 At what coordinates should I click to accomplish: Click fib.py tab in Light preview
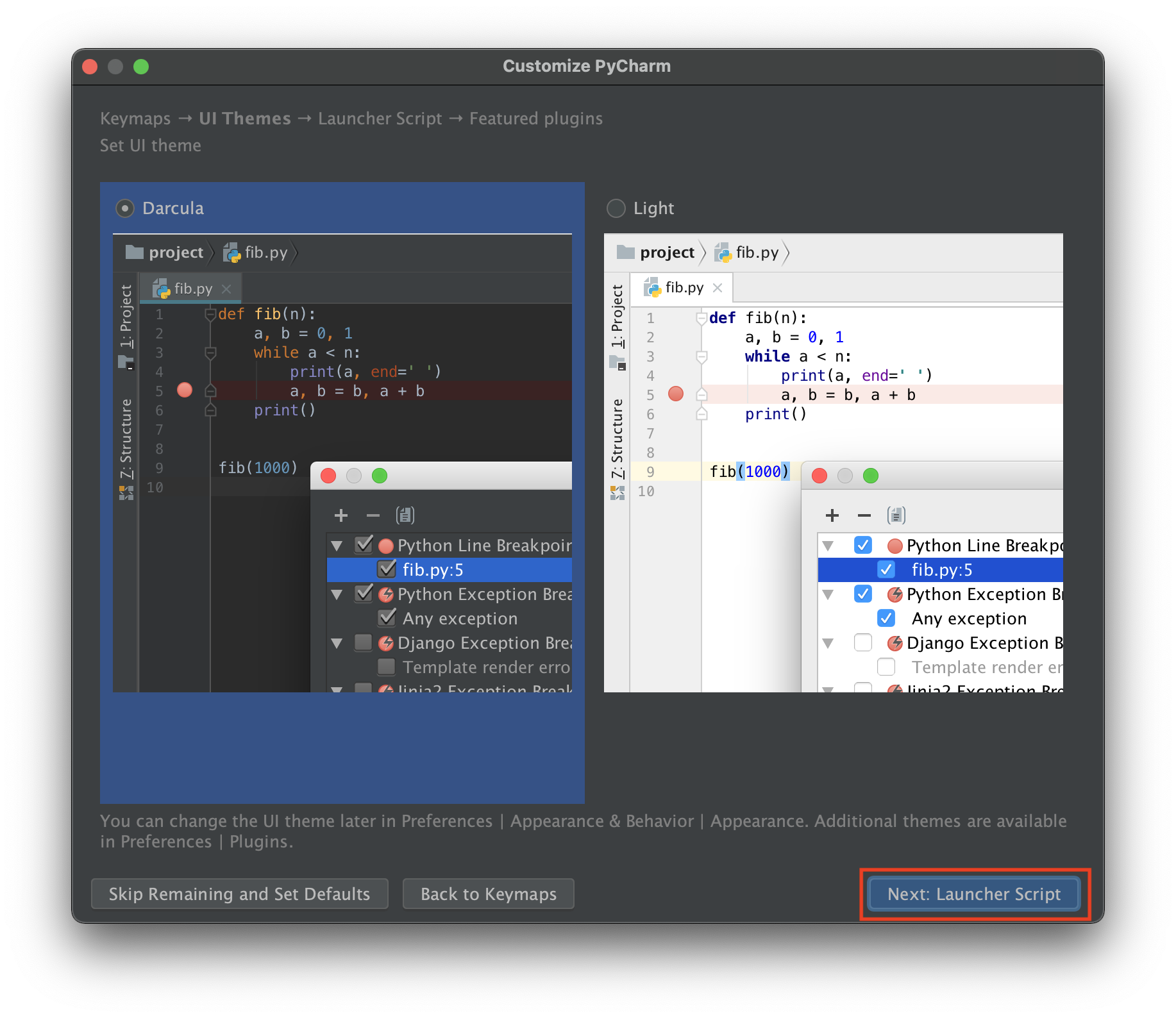682,288
